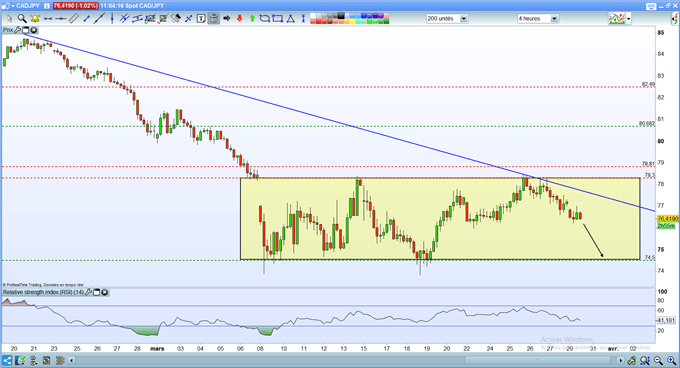Screen dimensions: 680x368
Task: Click the Relative strength index label
Action: (x=43, y=293)
